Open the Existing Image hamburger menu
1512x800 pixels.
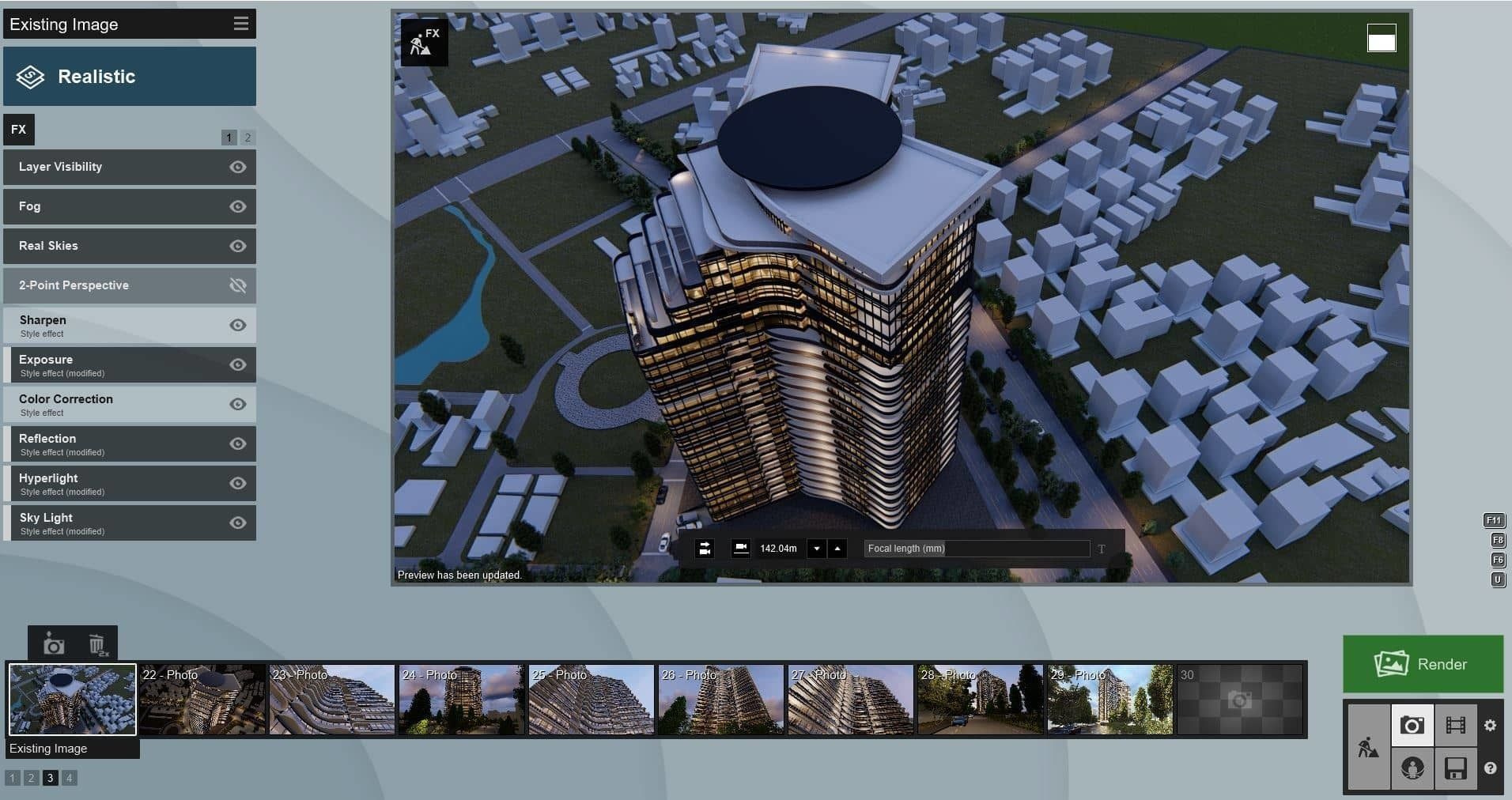click(241, 24)
